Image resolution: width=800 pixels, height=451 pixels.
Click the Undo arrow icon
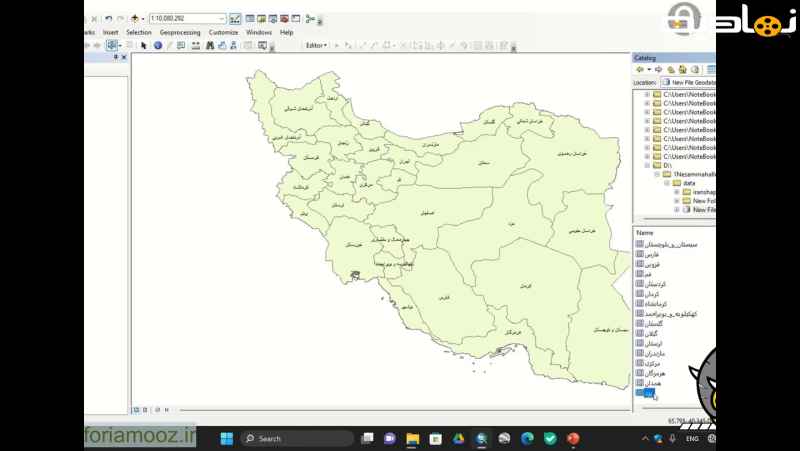point(108,18)
